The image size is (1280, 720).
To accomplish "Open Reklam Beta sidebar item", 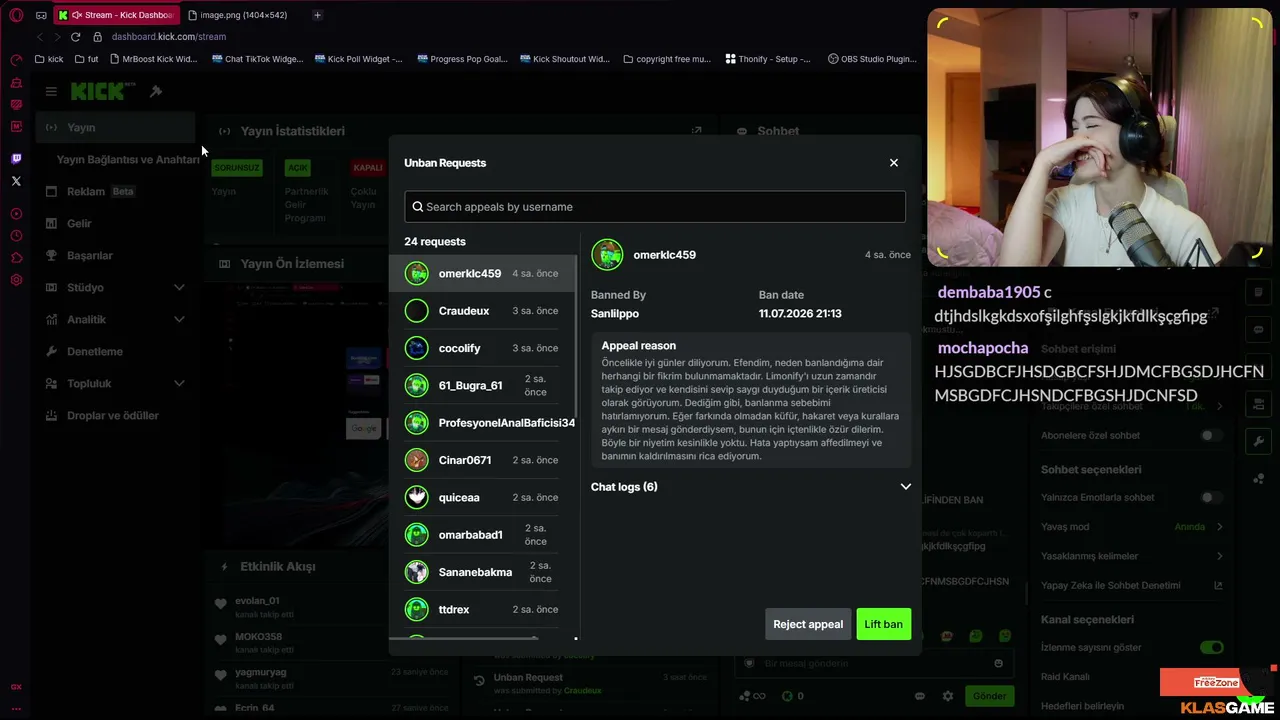I will (x=116, y=191).
